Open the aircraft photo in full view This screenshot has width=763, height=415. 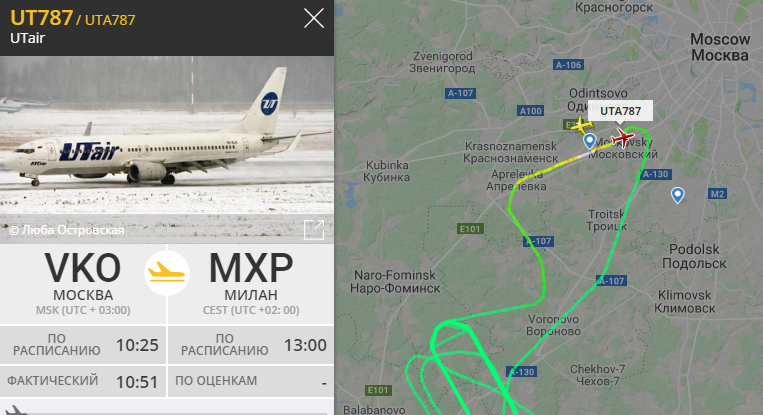314,230
